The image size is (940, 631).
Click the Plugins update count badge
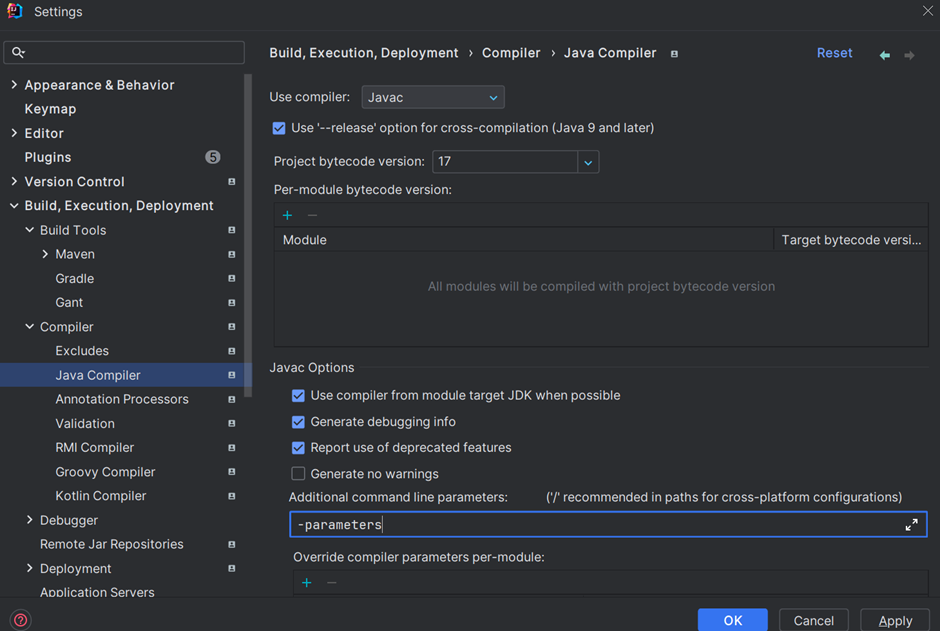[x=212, y=157]
